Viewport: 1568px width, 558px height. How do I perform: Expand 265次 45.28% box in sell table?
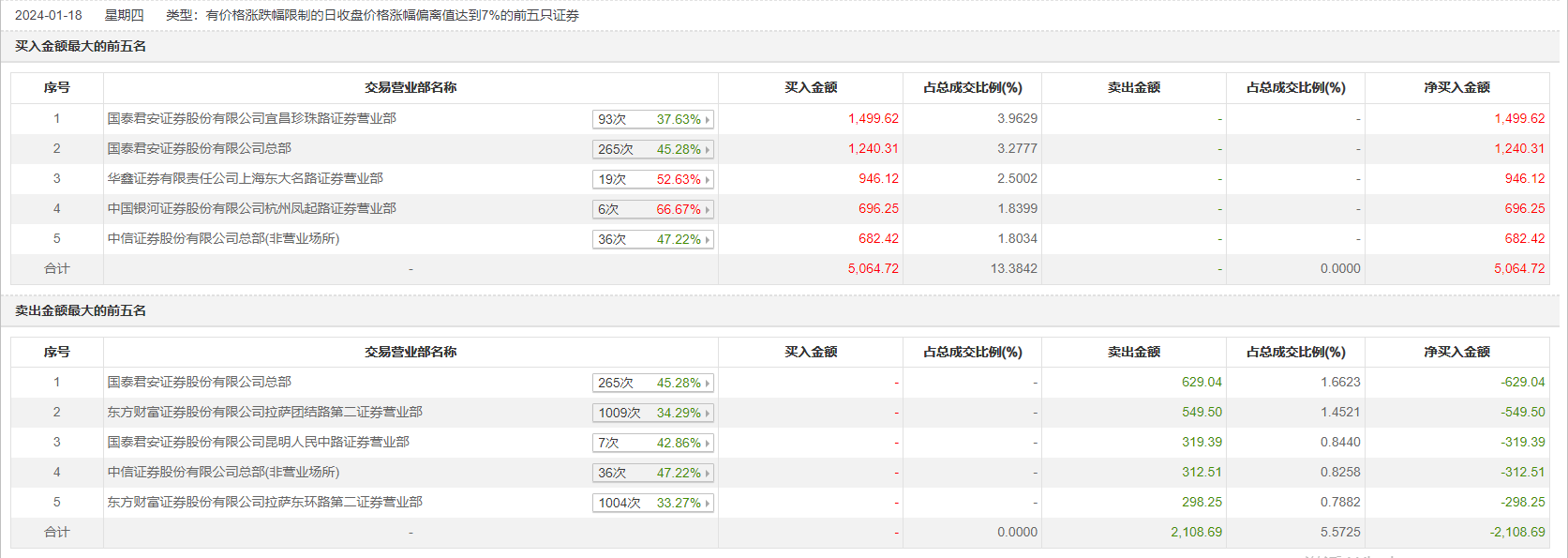pos(653,384)
